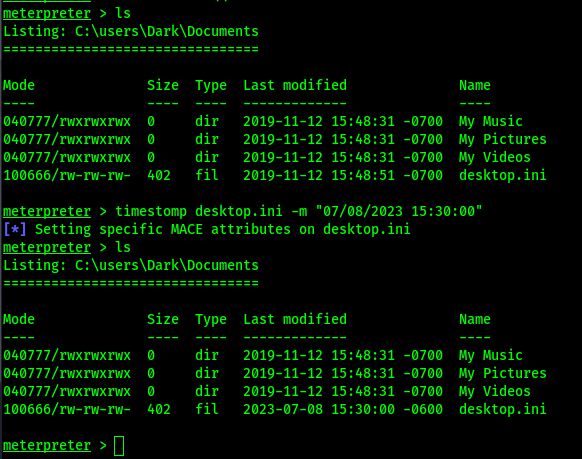Click My Videos in the first listing
Viewport: 582px width, 459px height.
click(495, 157)
